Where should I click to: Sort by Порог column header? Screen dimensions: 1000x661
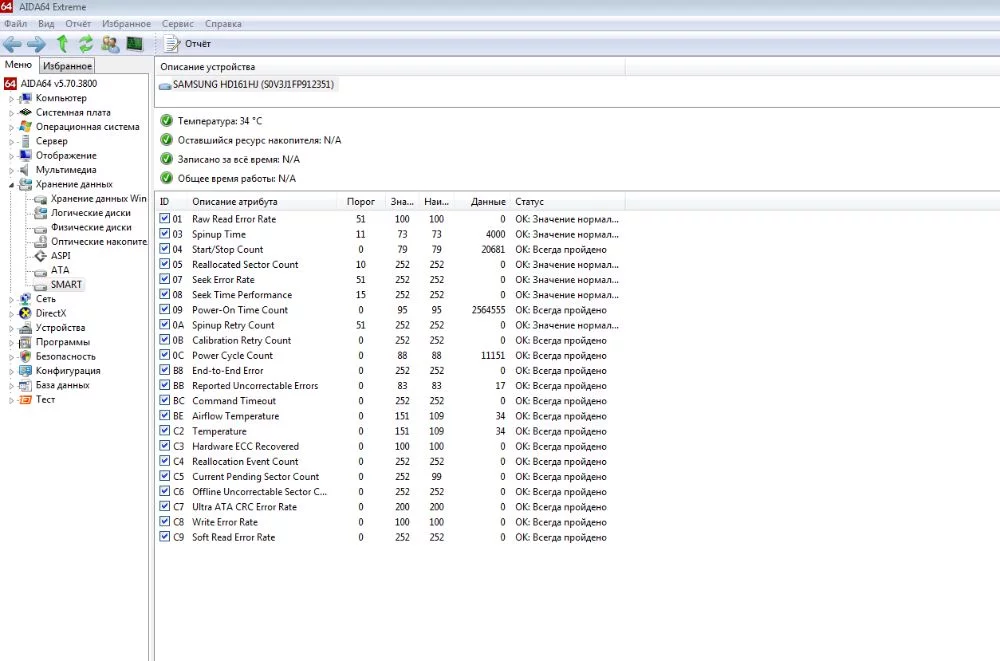pyautogui.click(x=360, y=202)
